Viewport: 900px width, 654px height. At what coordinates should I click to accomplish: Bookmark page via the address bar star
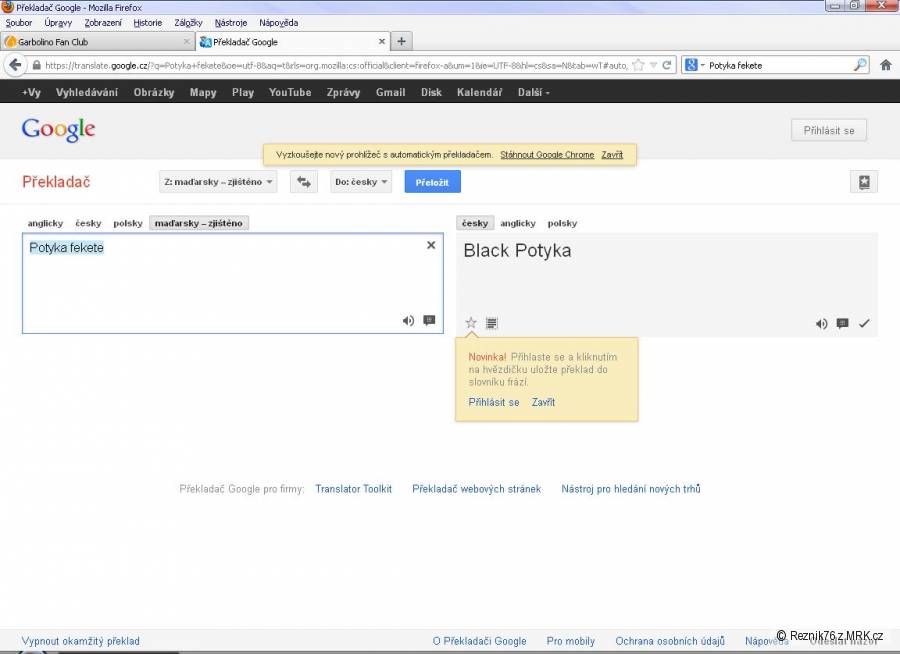click(x=638, y=65)
